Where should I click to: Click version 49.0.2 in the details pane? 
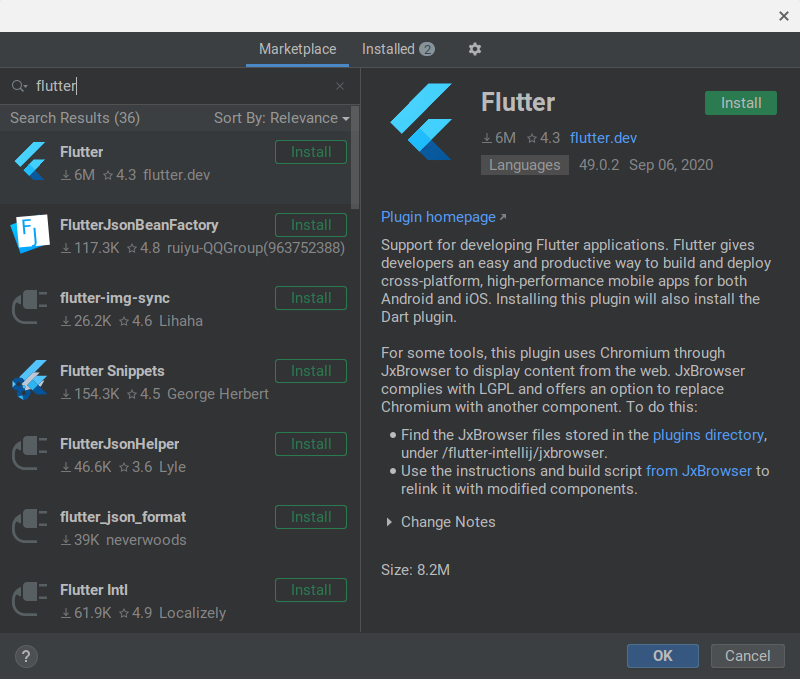599,165
